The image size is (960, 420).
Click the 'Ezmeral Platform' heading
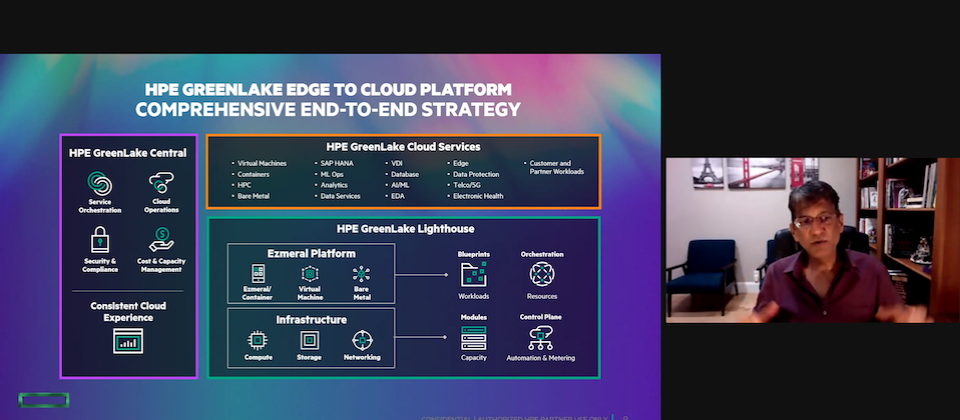pos(311,253)
